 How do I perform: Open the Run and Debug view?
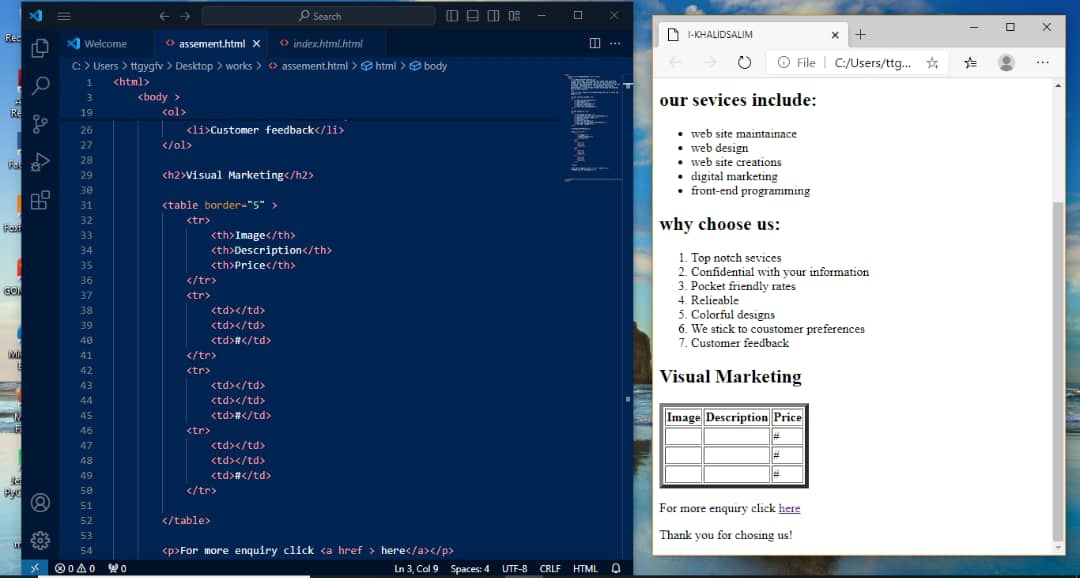point(40,162)
